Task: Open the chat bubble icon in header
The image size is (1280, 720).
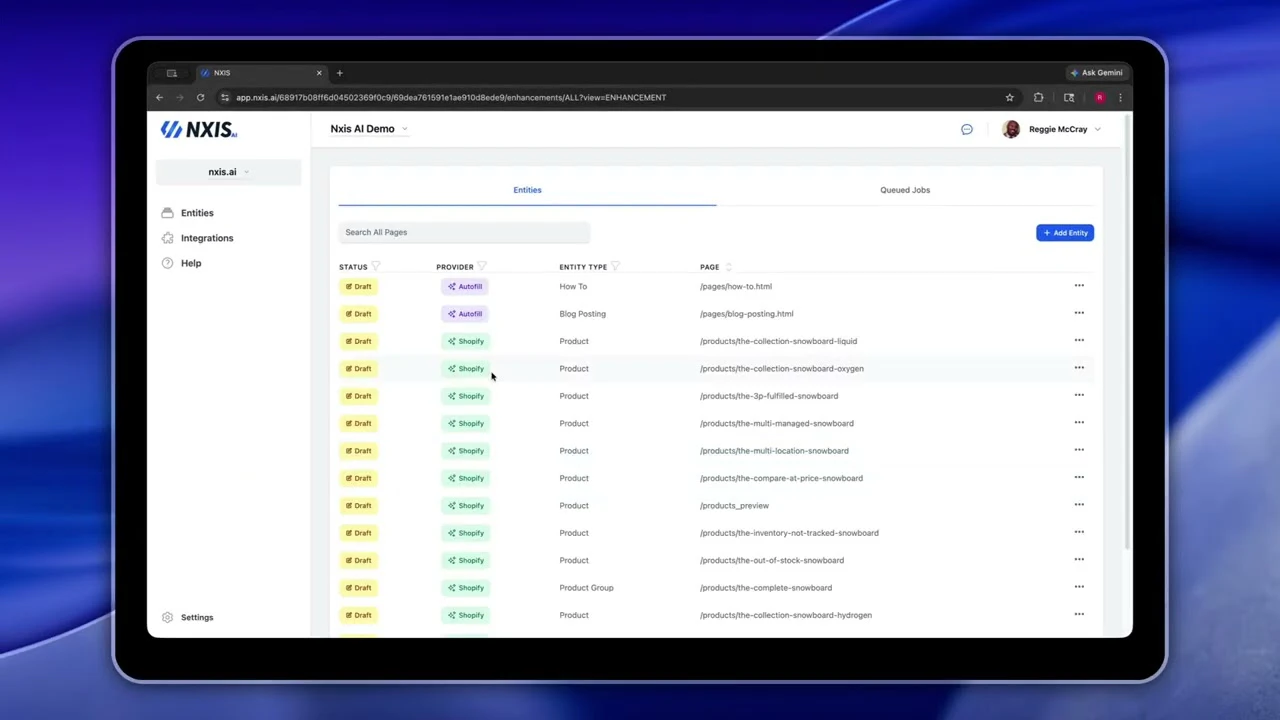Action: pos(967,129)
